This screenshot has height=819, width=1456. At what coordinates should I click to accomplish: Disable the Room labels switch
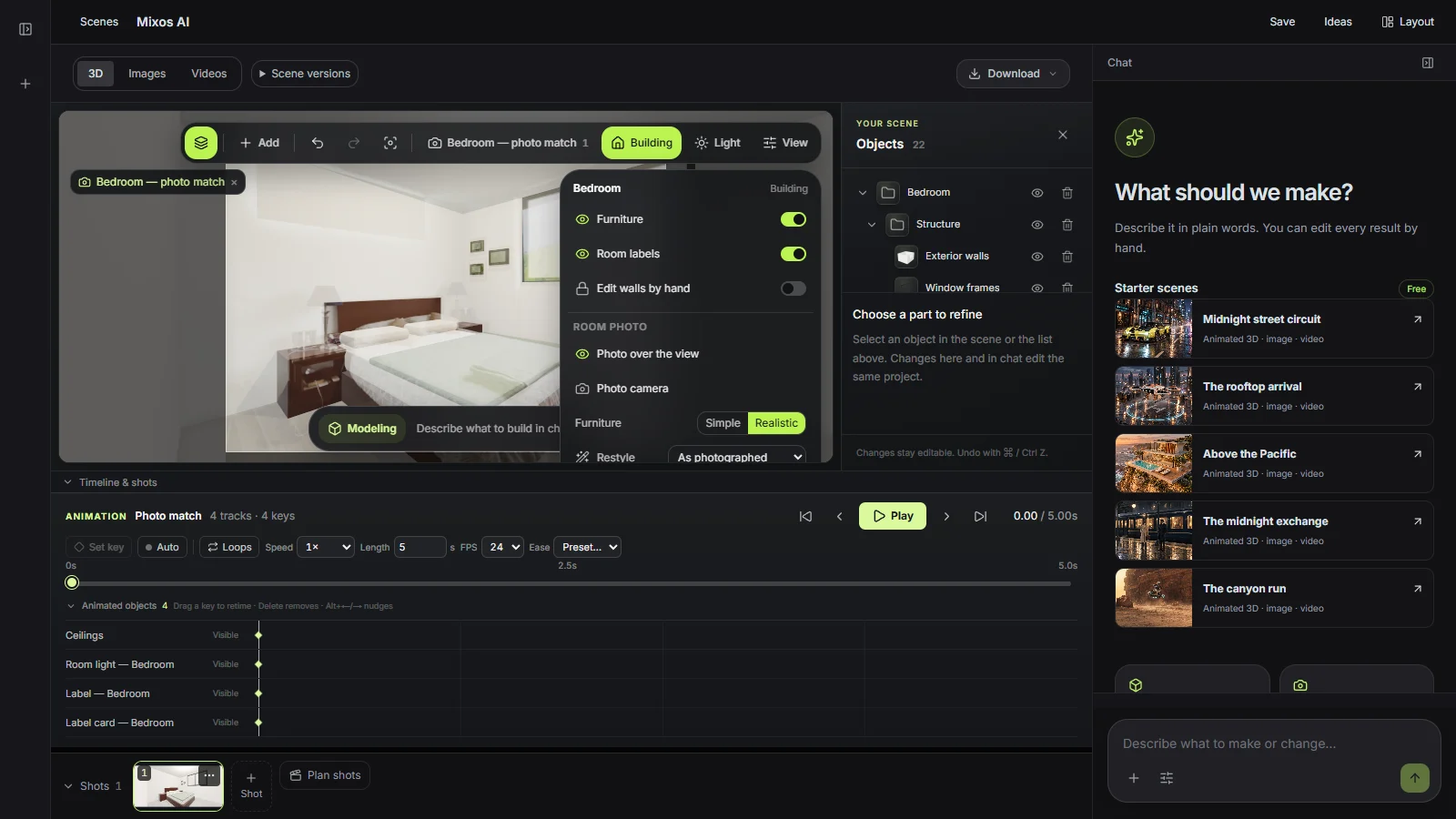tap(794, 254)
